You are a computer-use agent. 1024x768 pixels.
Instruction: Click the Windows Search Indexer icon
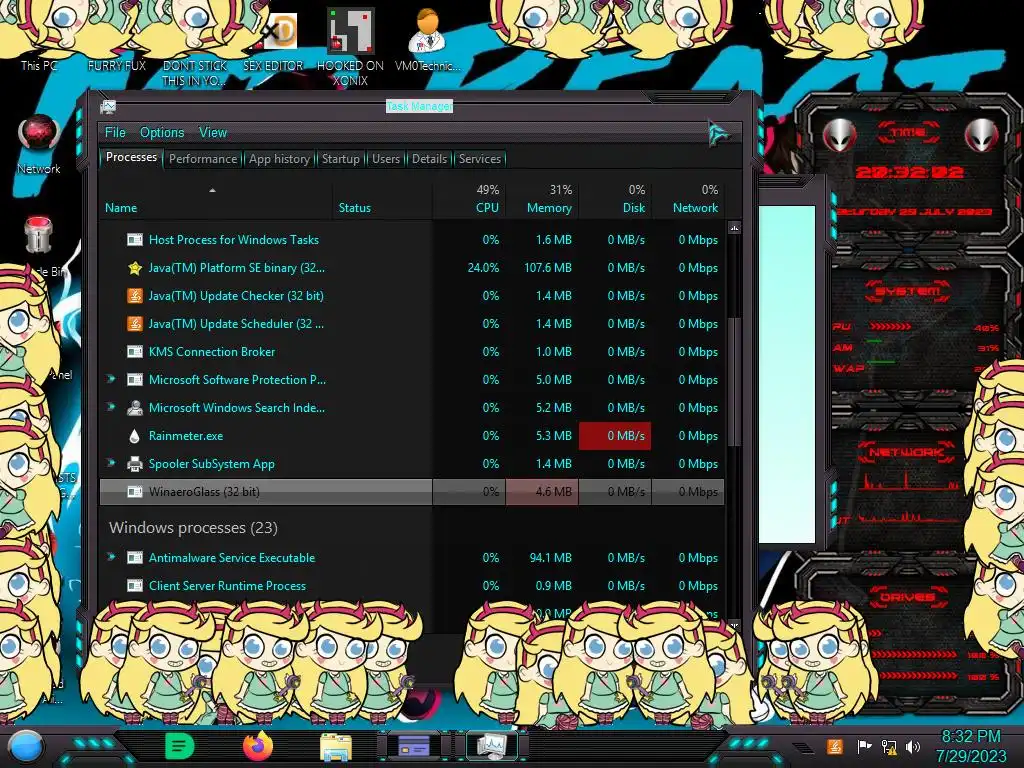(135, 408)
